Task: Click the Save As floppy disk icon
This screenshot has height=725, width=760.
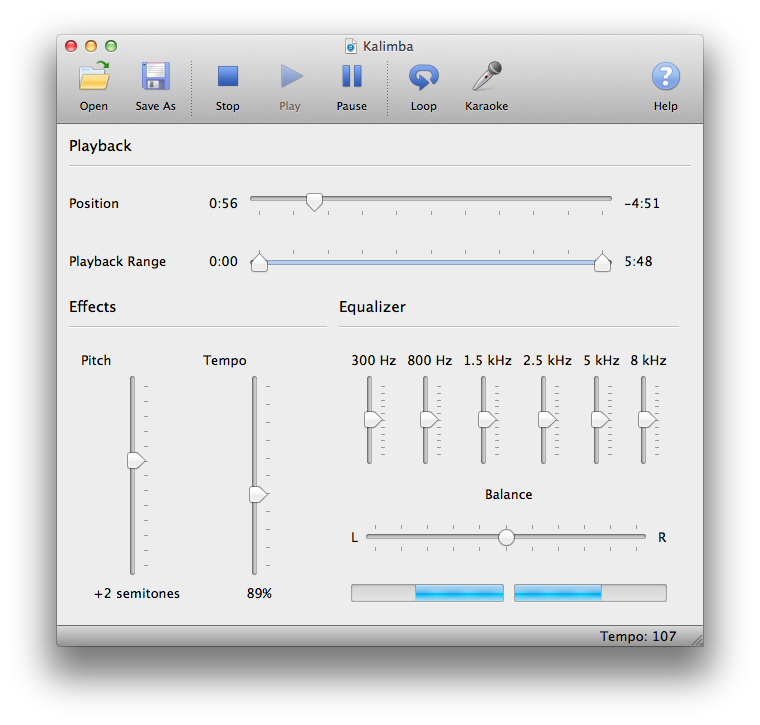Action: [156, 76]
